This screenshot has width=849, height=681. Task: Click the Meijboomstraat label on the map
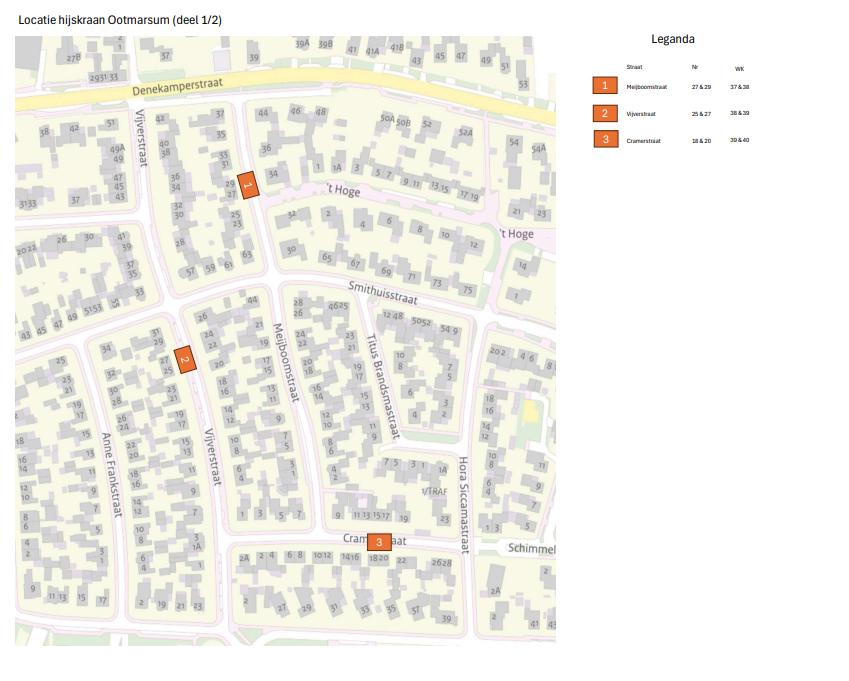click(284, 361)
